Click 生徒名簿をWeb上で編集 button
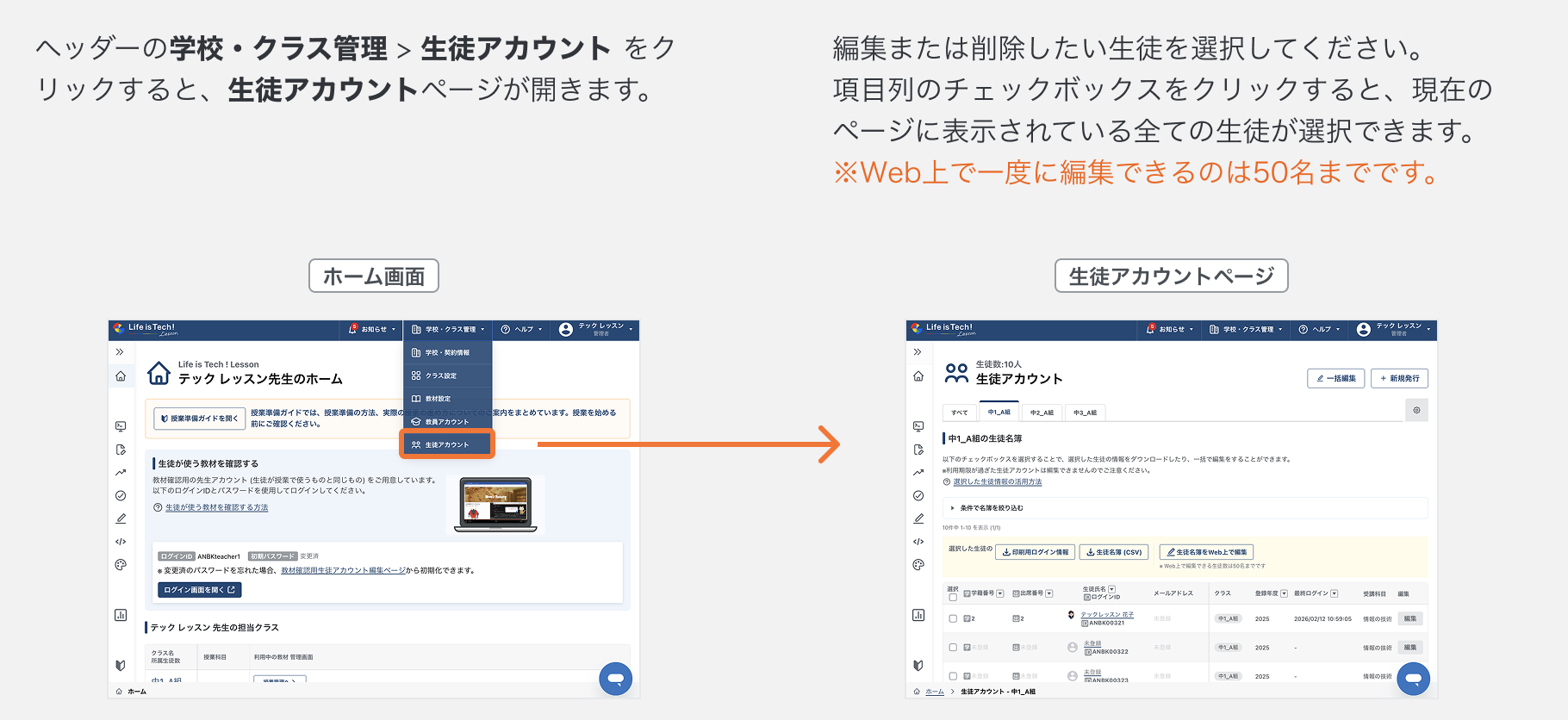The height and width of the screenshot is (720, 1568). (1206, 552)
